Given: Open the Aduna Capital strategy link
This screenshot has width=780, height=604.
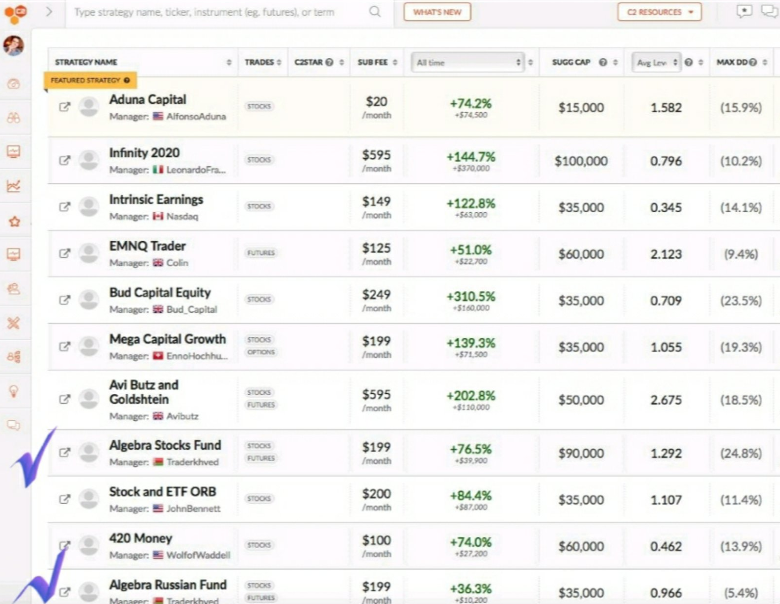Looking at the screenshot, I should pyautogui.click(x=148, y=100).
